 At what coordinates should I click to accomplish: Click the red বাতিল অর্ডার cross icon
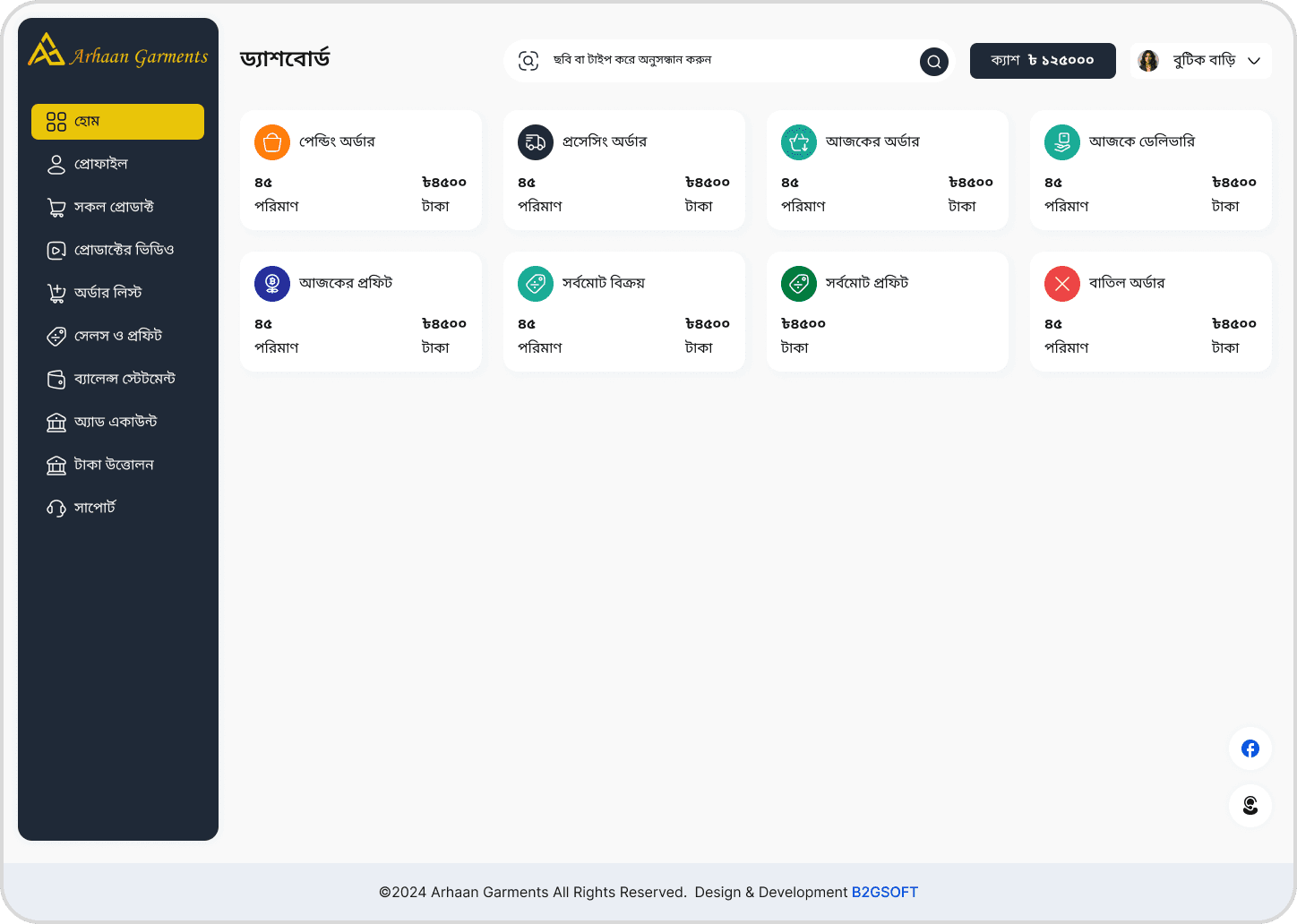point(1062,284)
